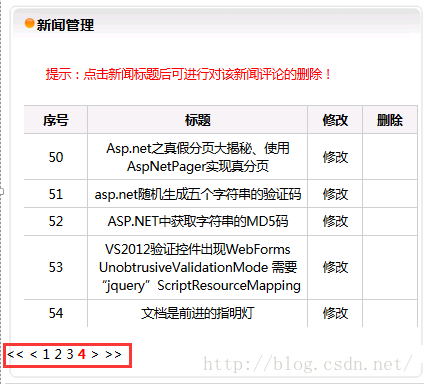Screen dimensions: 424x384
Task: Click the 修改 column header
Action: click(x=335, y=120)
